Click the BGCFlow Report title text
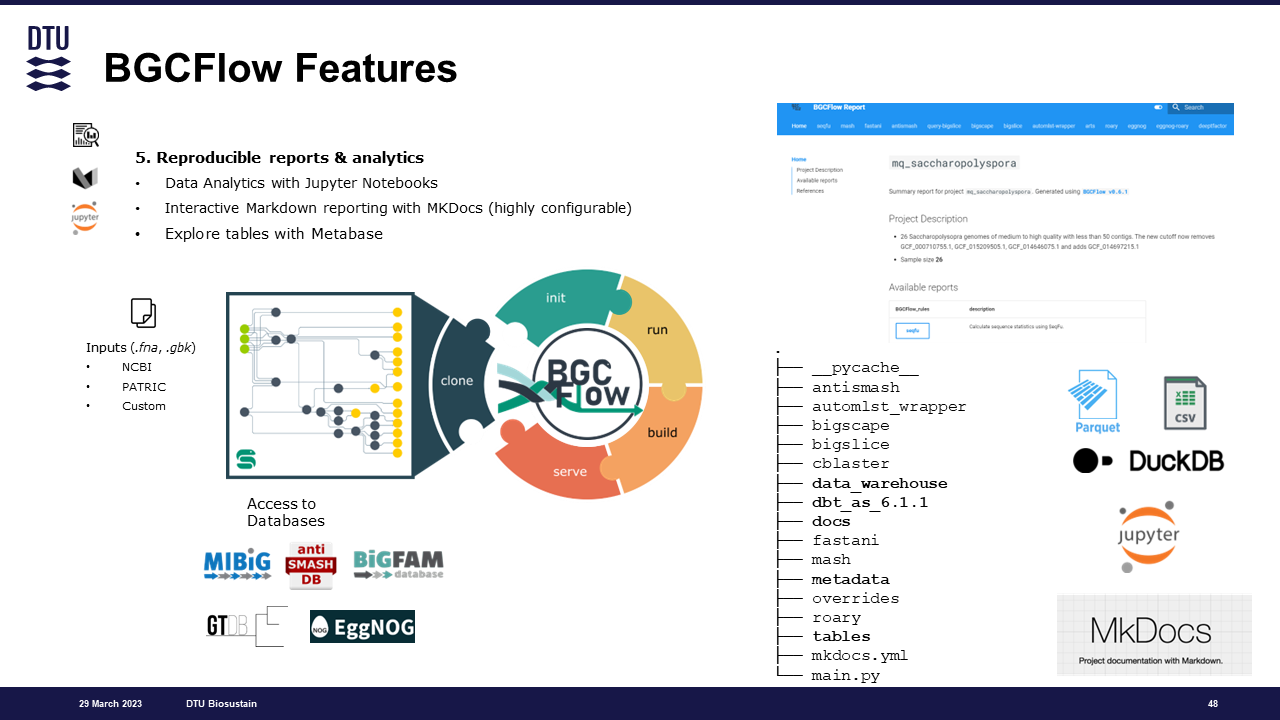Image resolution: width=1280 pixels, height=720 pixels. [x=839, y=107]
